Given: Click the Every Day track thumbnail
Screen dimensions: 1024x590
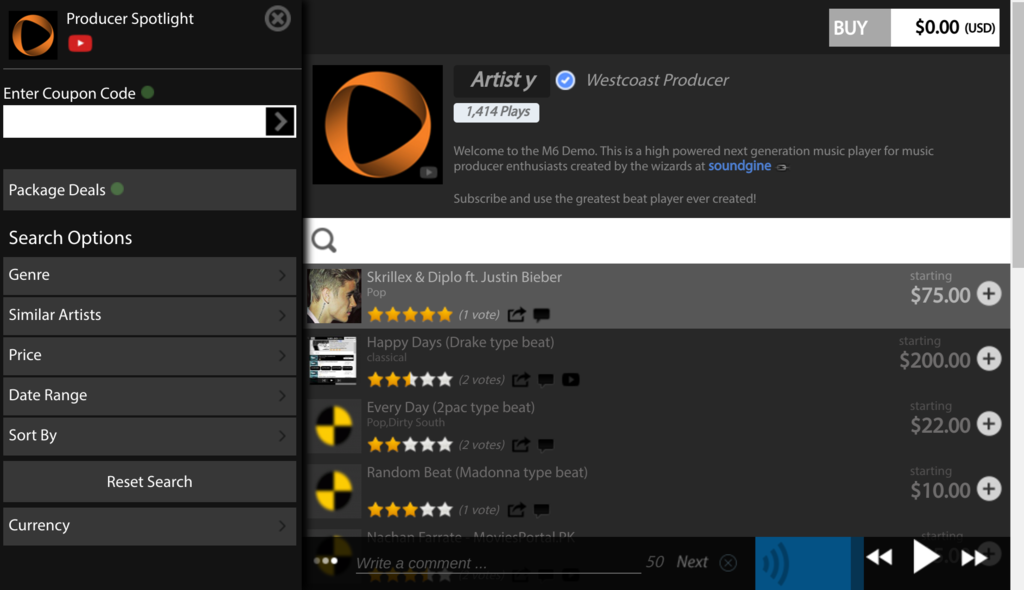Looking at the screenshot, I should click(334, 426).
